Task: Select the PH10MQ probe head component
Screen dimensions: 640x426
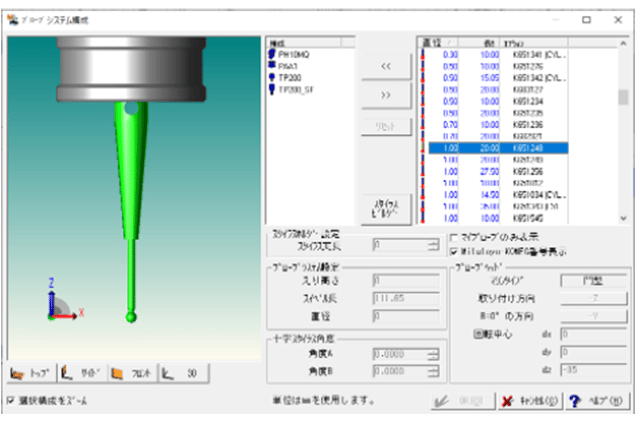Action: 289,54
